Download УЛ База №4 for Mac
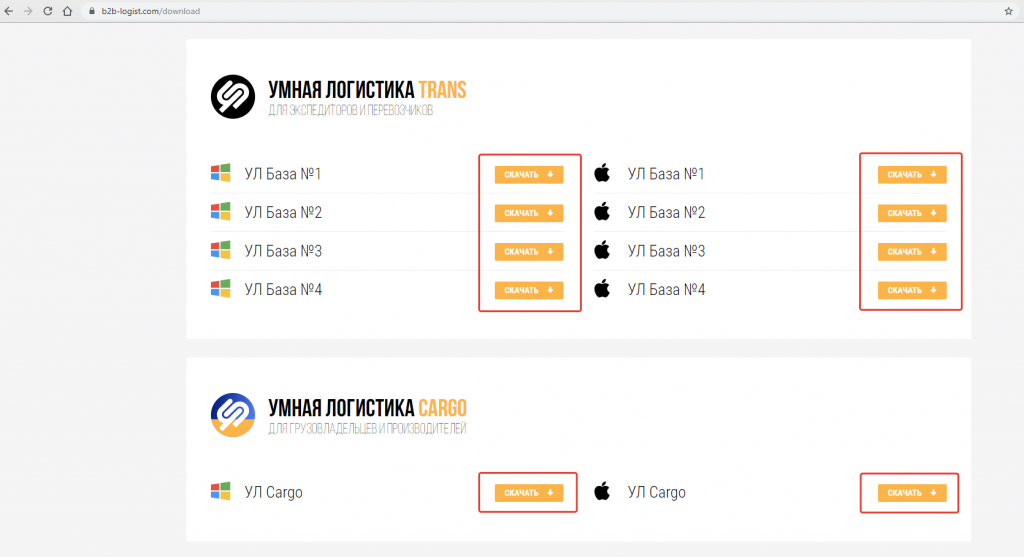Image resolution: width=1024 pixels, height=557 pixels. pyautogui.click(x=912, y=290)
